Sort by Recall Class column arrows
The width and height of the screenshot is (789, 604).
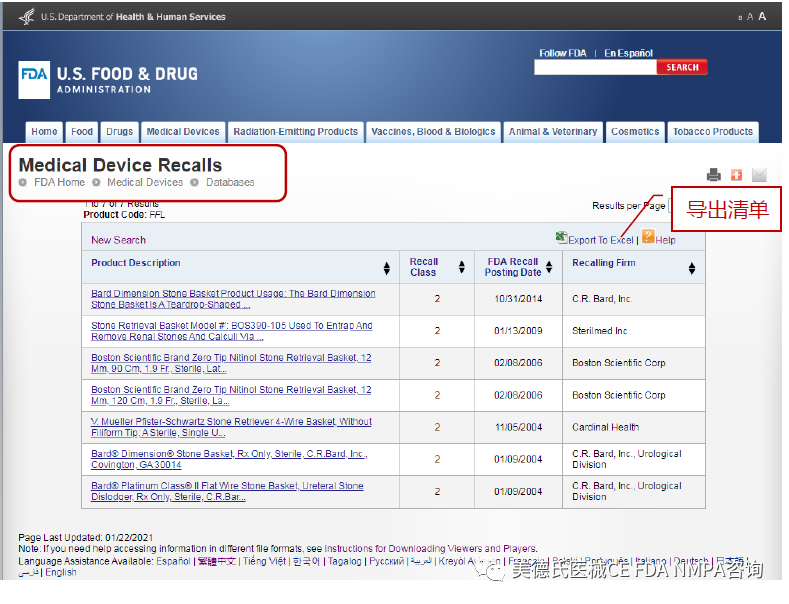(461, 268)
